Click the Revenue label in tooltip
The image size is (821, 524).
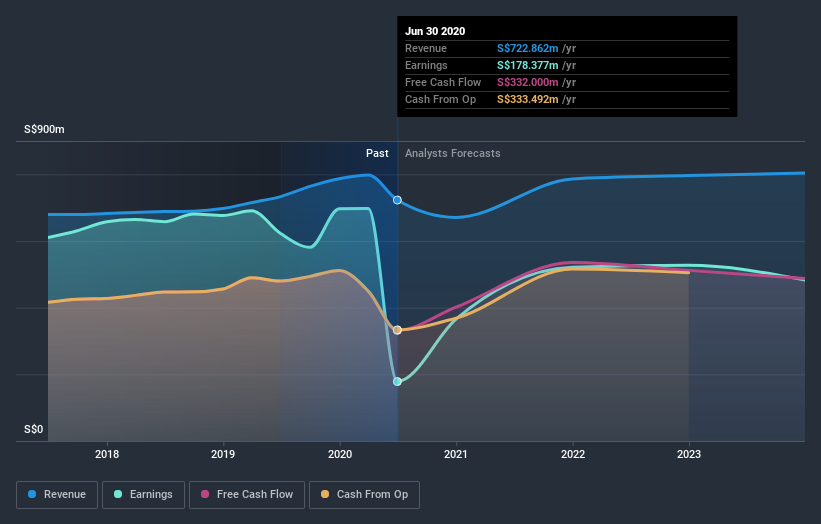[x=426, y=48]
